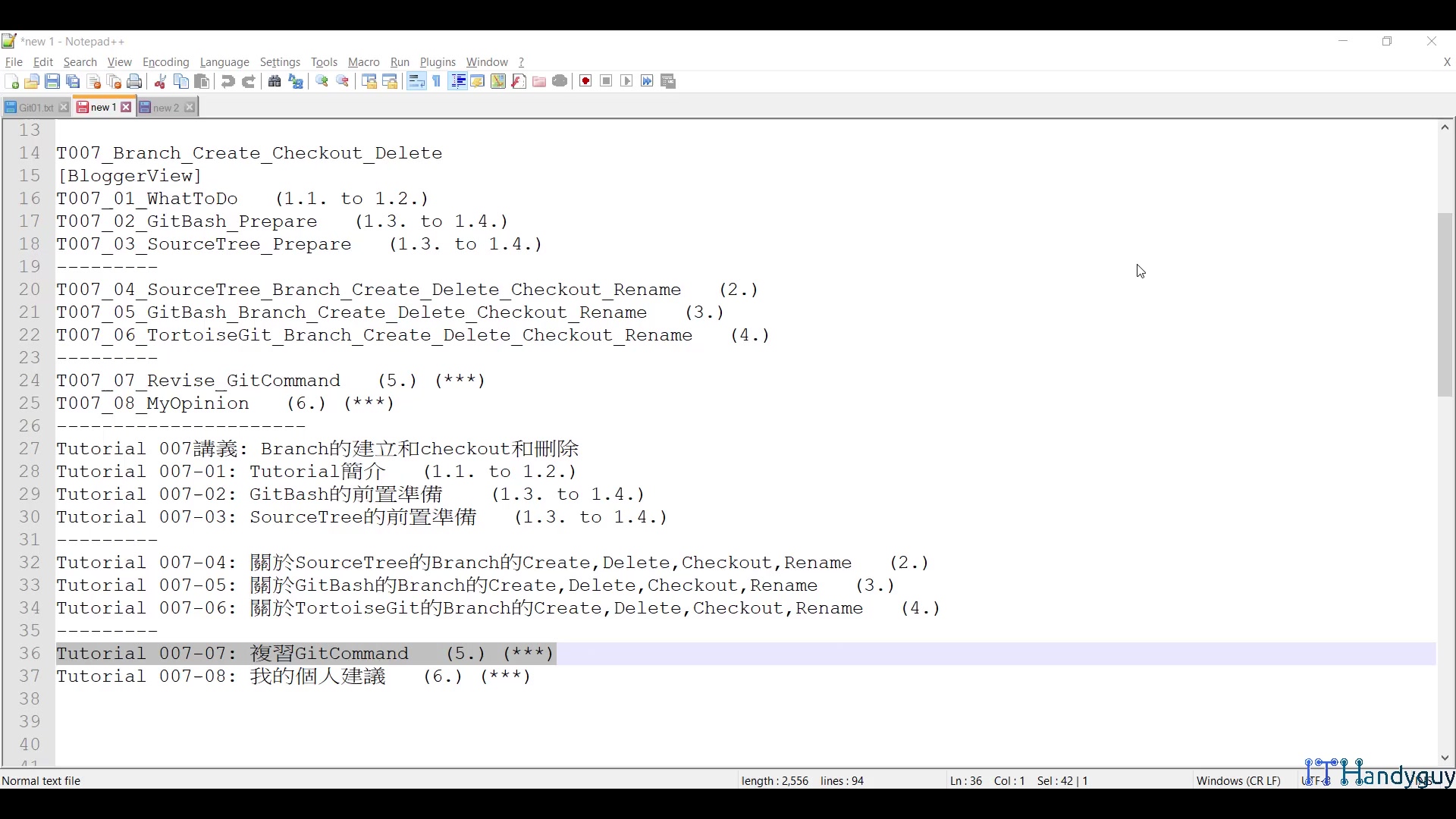The image size is (1456, 819).
Task: Click the 'Windows (CR LF)' status bar item
Action: tap(1238, 780)
